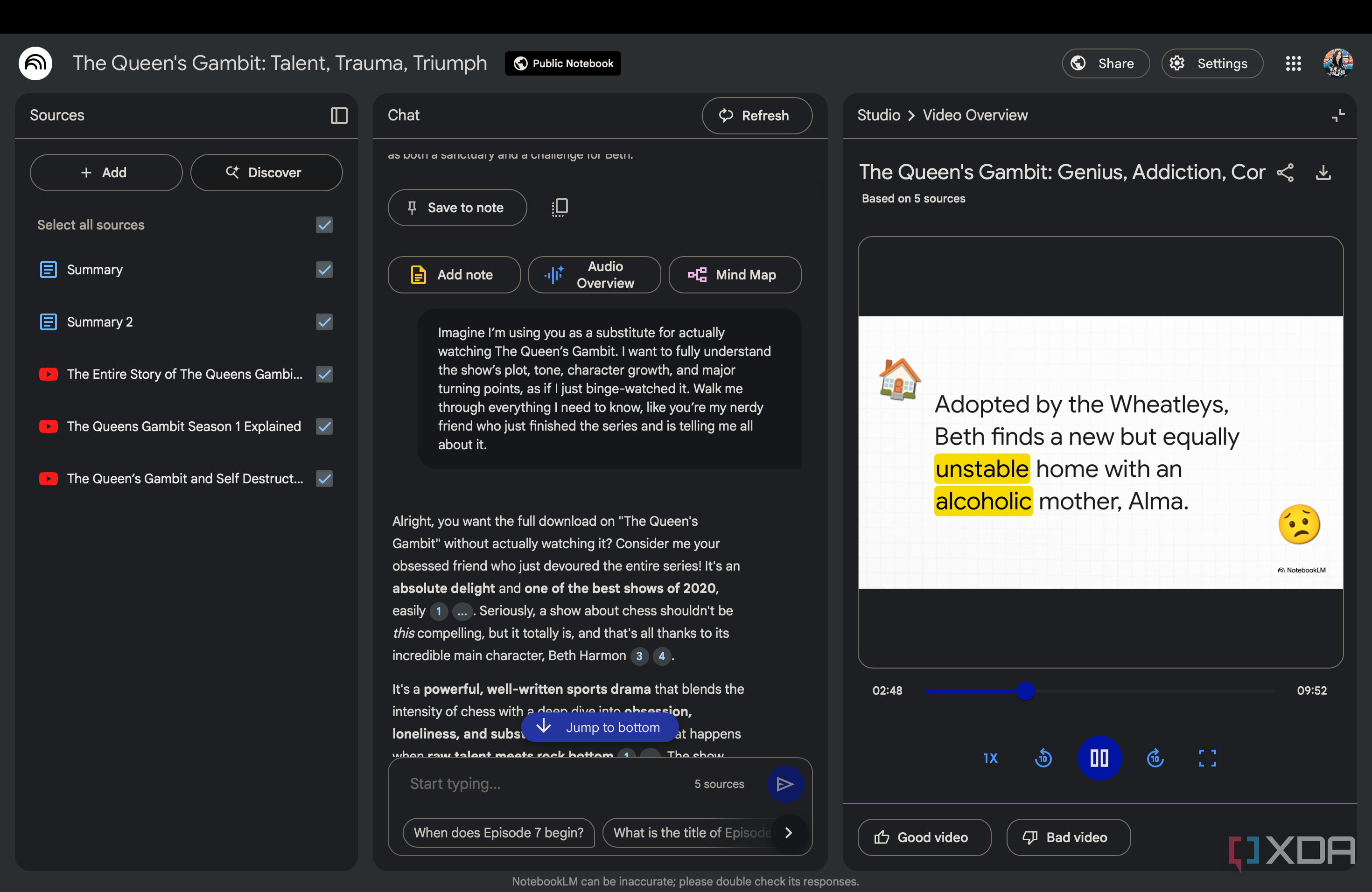1372x892 pixels.
Task: Minimize the Studio panel icon
Action: [1338, 115]
